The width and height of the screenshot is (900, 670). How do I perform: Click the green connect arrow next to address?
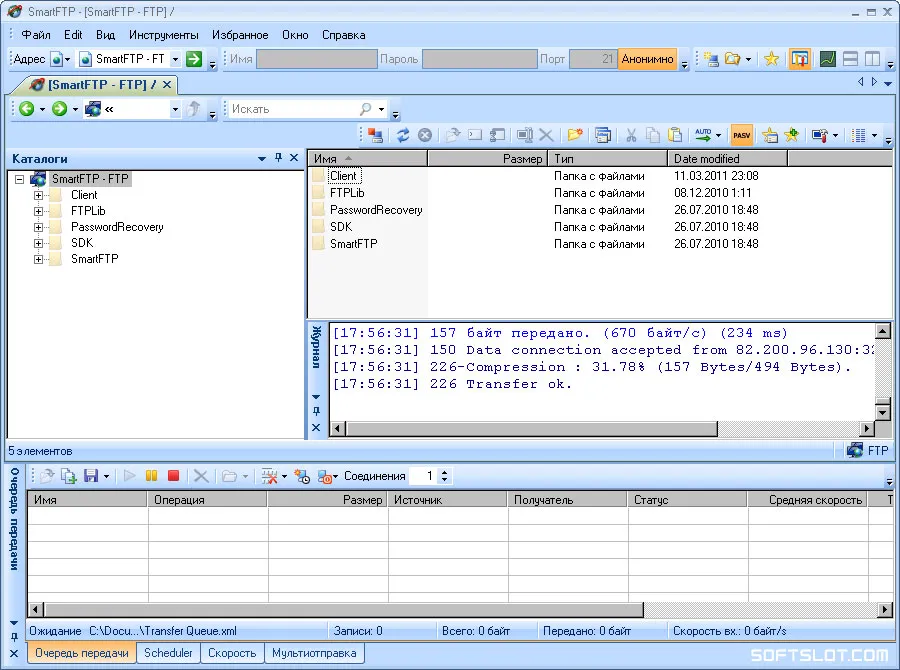[195, 59]
